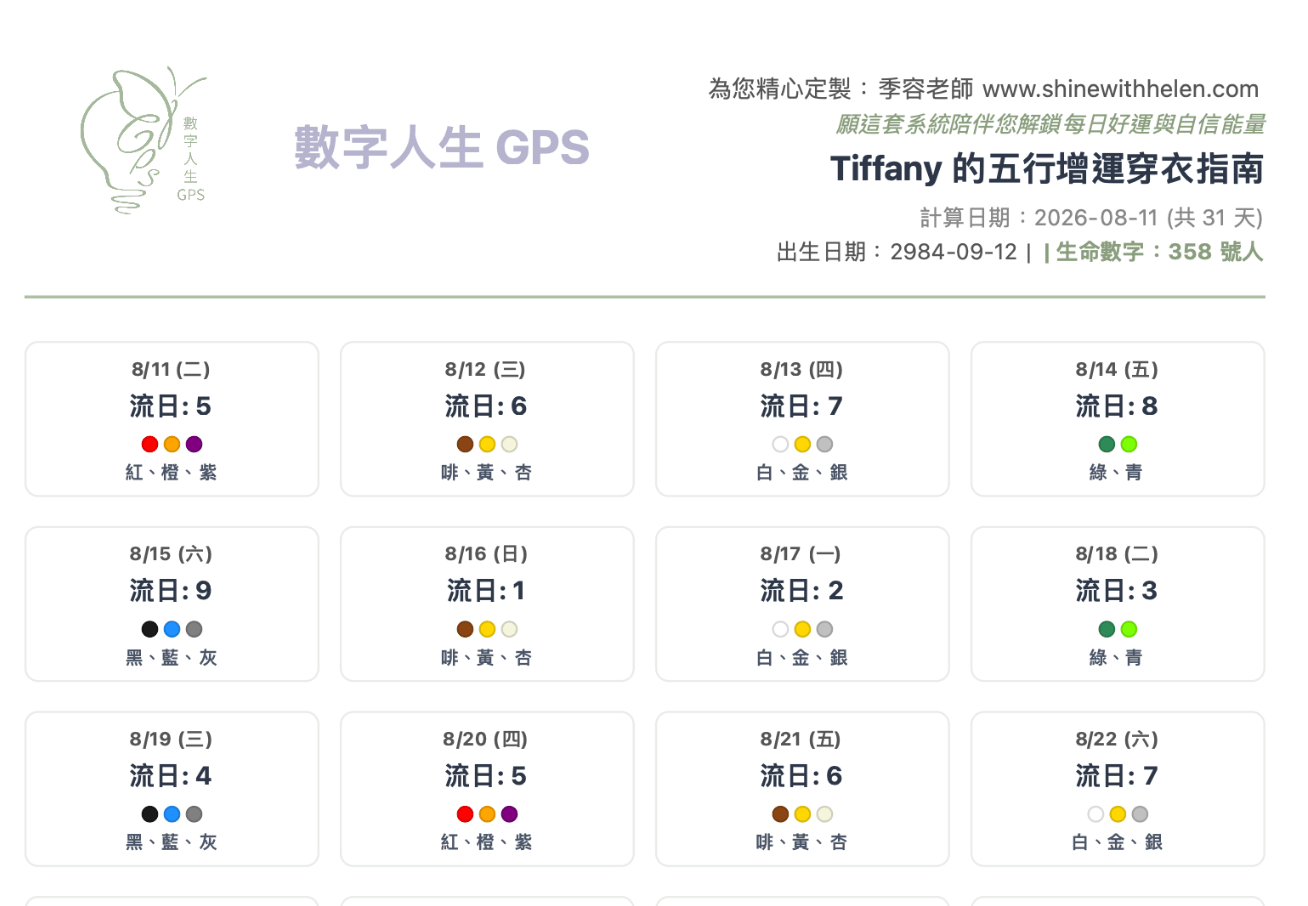This screenshot has height=906, width=1308.
Task: Click the 流日: 4 value
Action: [x=171, y=776]
